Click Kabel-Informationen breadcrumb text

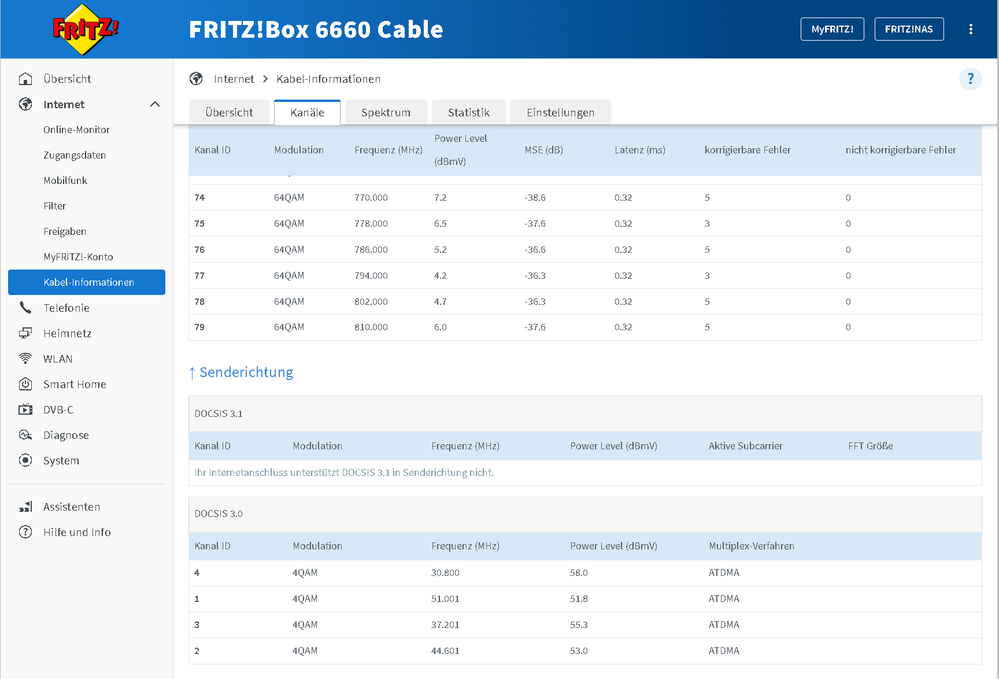click(x=328, y=79)
